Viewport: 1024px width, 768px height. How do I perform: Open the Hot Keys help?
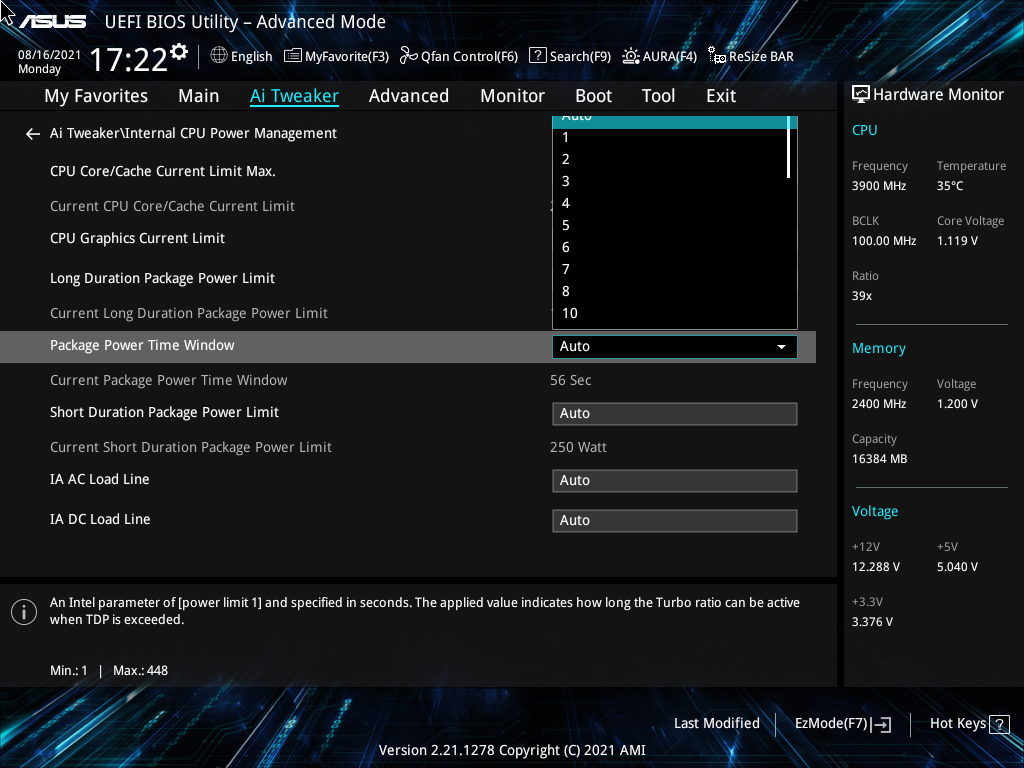969,724
